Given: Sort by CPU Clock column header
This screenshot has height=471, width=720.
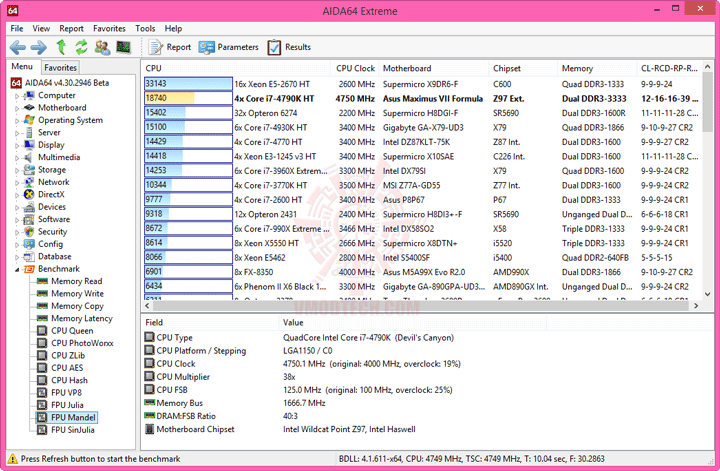Looking at the screenshot, I should 355,68.
